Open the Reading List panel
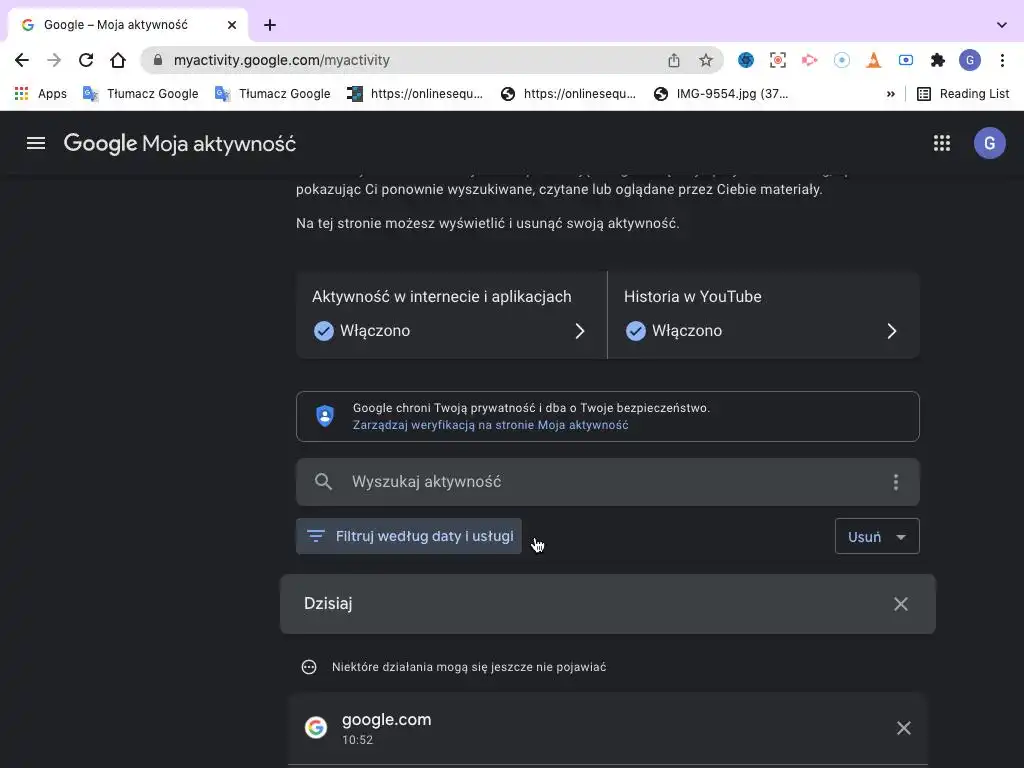The width and height of the screenshot is (1024, 768). [x=963, y=94]
